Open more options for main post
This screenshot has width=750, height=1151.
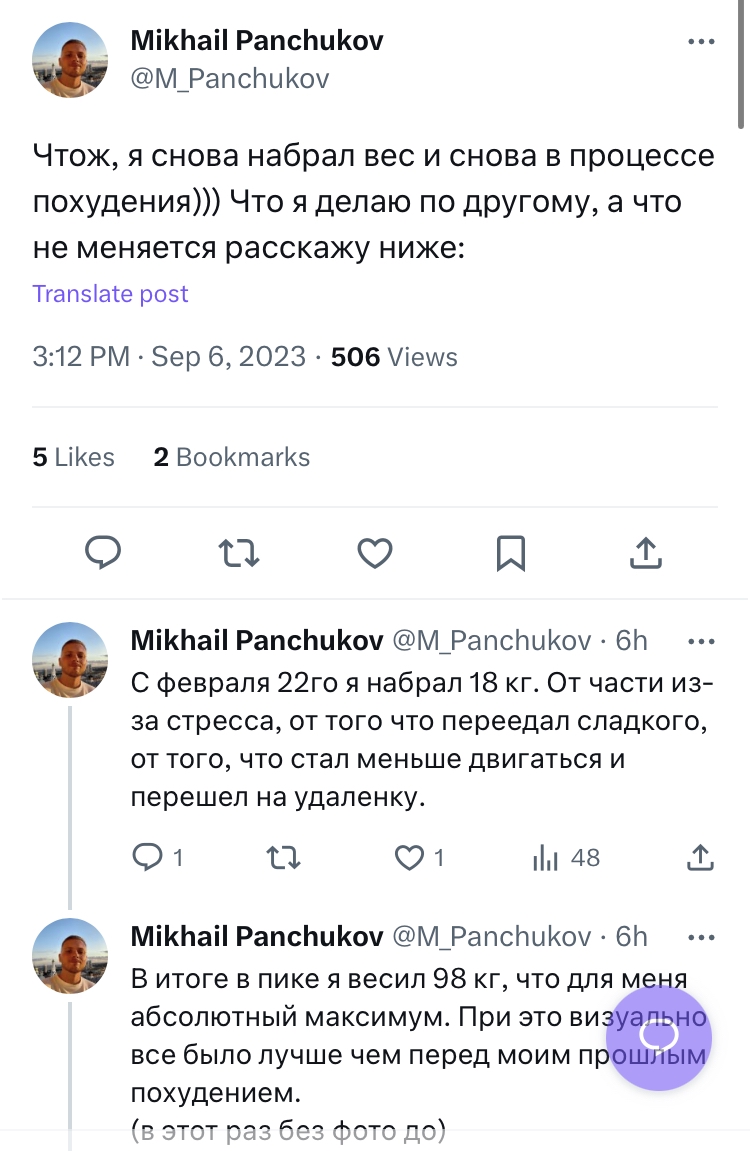[x=700, y=42]
